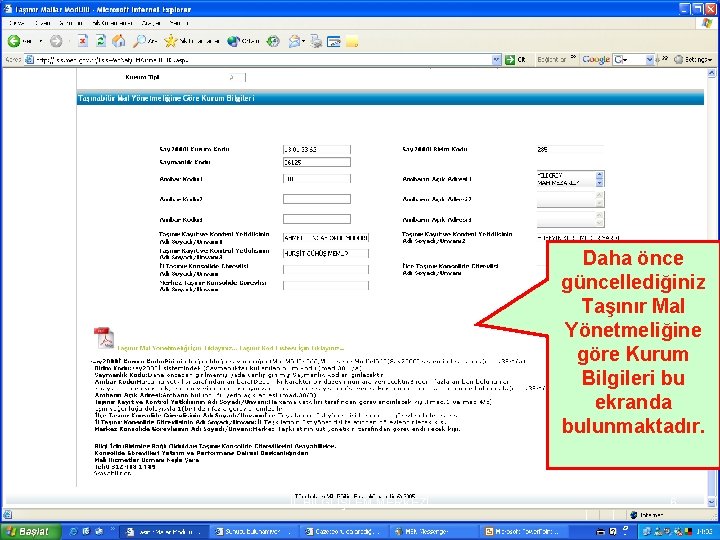Go to the Home page icon

pyautogui.click(x=119, y=41)
